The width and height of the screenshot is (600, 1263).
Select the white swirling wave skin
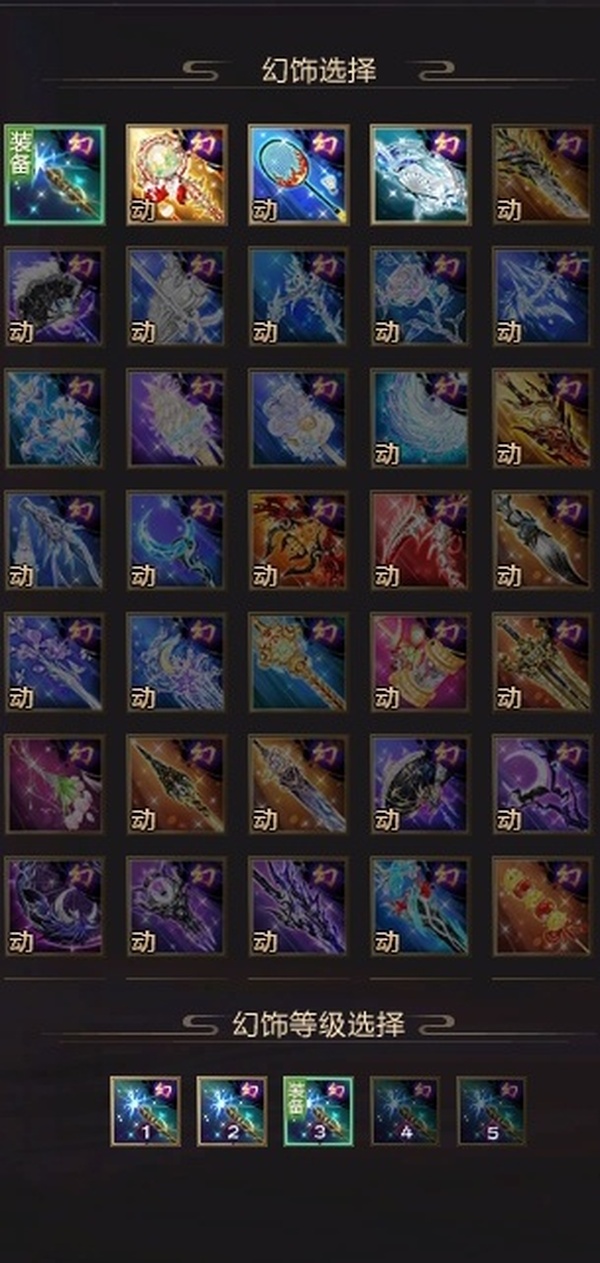click(421, 418)
